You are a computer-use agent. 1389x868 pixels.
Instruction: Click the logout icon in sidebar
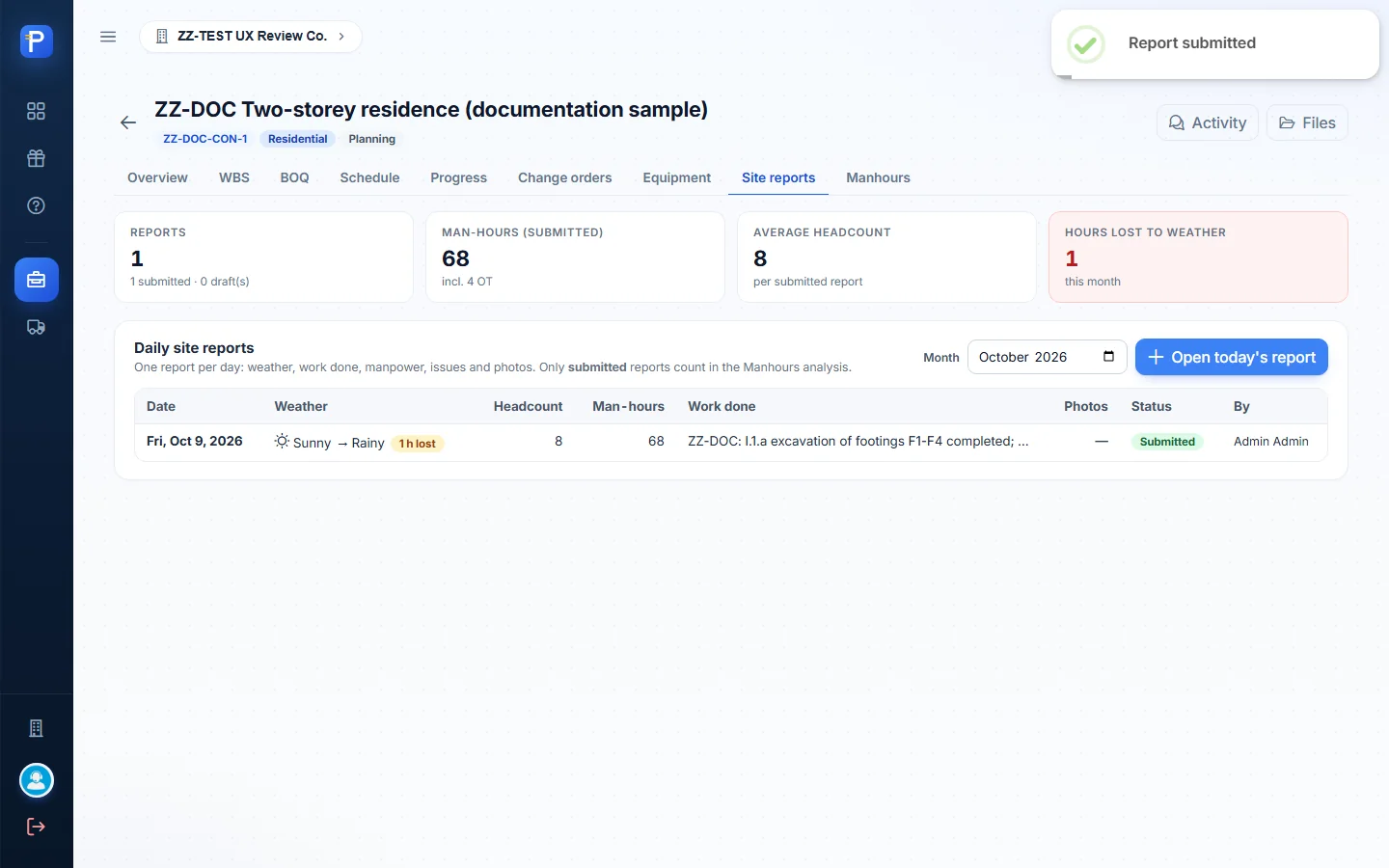coord(36,827)
